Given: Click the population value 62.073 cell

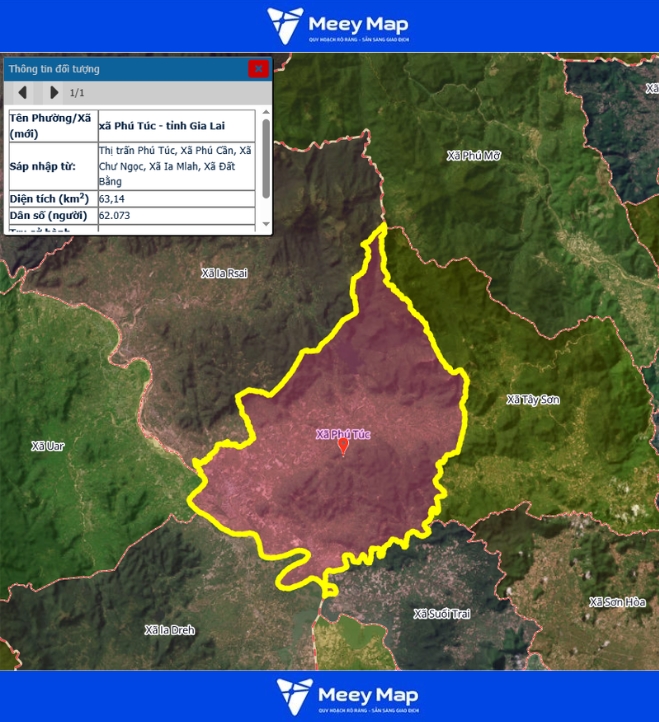Looking at the screenshot, I should pyautogui.click(x=178, y=215).
